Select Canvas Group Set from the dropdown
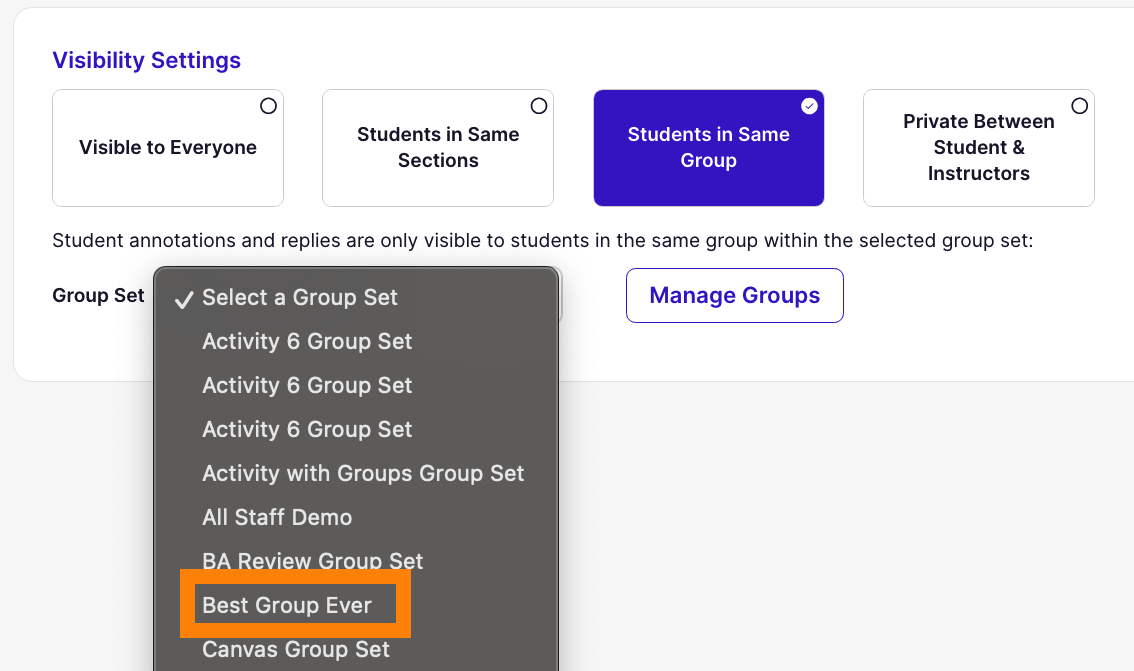Screen dimensions: 1134x671 coord(295,649)
